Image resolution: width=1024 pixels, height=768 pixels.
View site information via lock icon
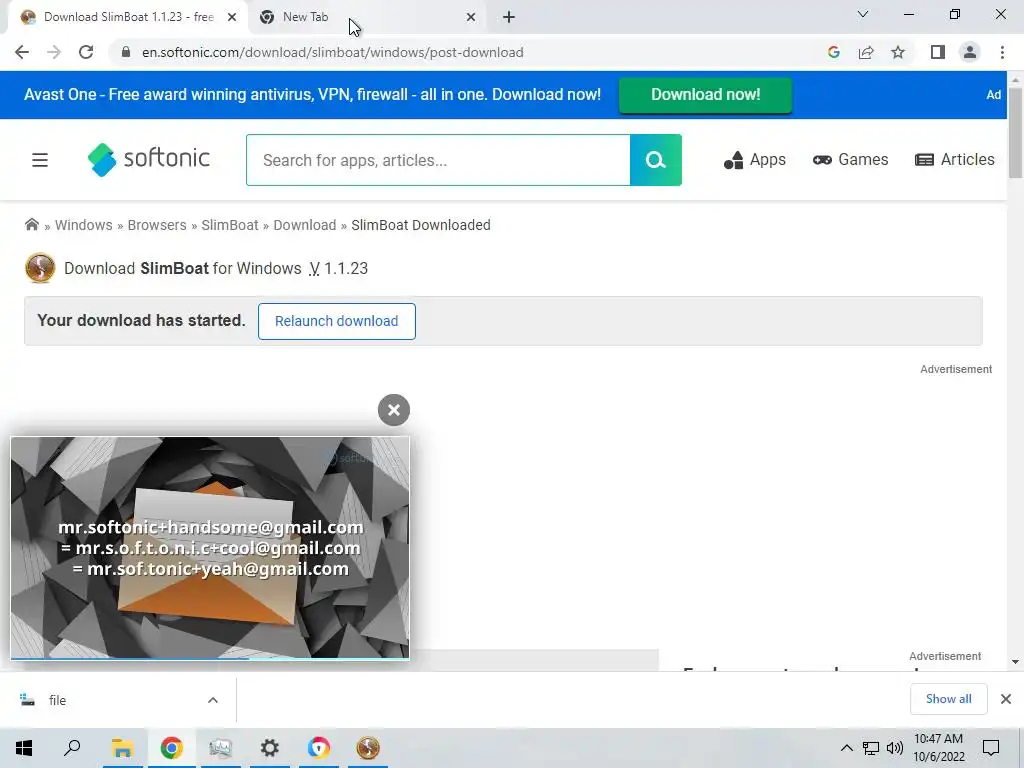(126, 52)
